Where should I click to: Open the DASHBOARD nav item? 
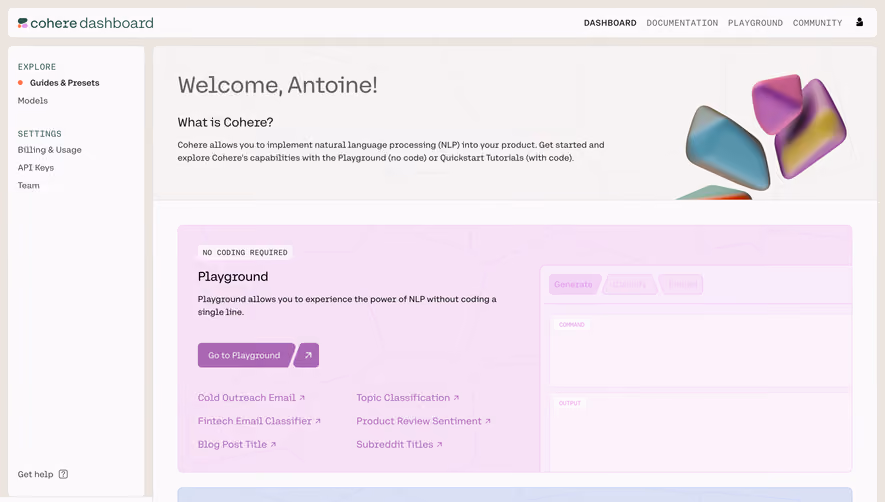click(610, 23)
